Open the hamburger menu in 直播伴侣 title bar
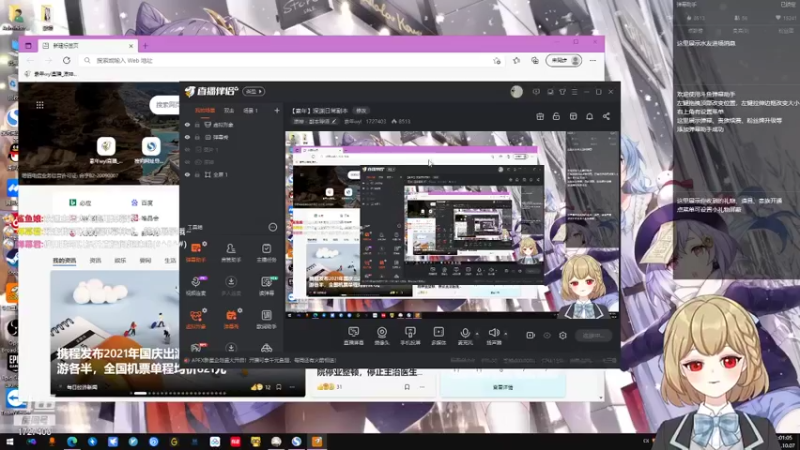Screen dimensions: 800x450 [574, 92]
